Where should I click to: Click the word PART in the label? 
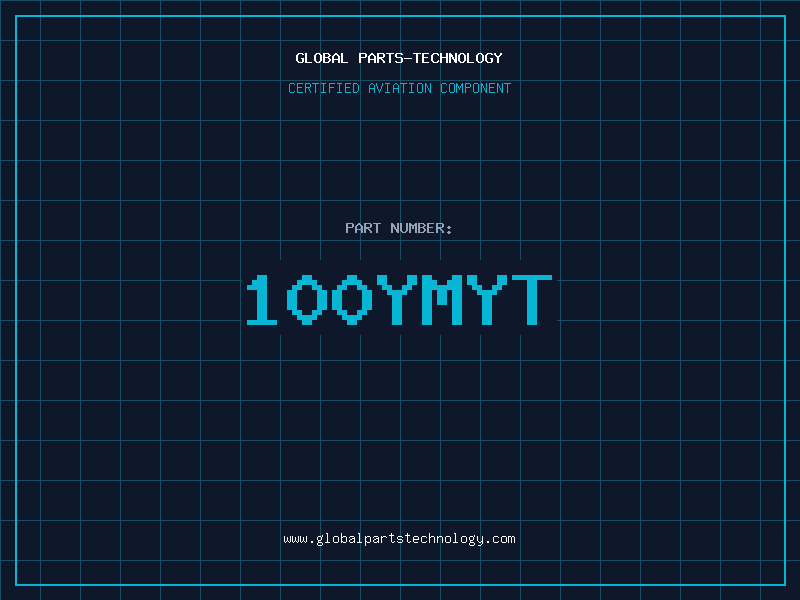pyautogui.click(x=363, y=229)
